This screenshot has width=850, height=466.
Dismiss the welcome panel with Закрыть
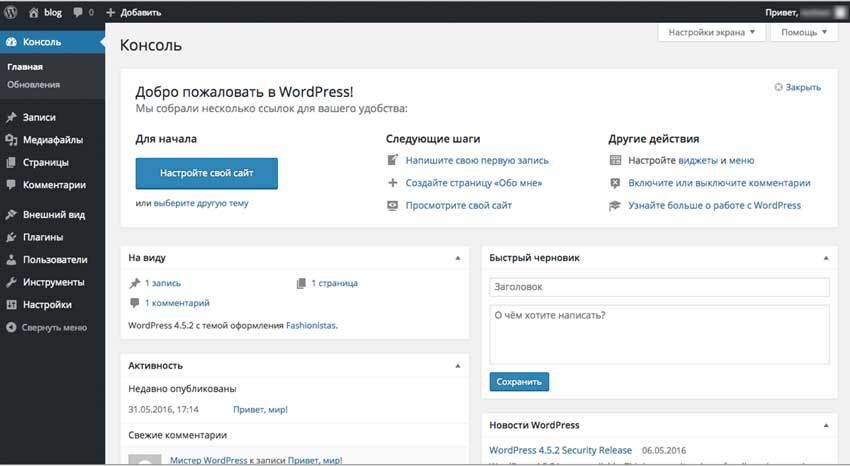[x=797, y=87]
